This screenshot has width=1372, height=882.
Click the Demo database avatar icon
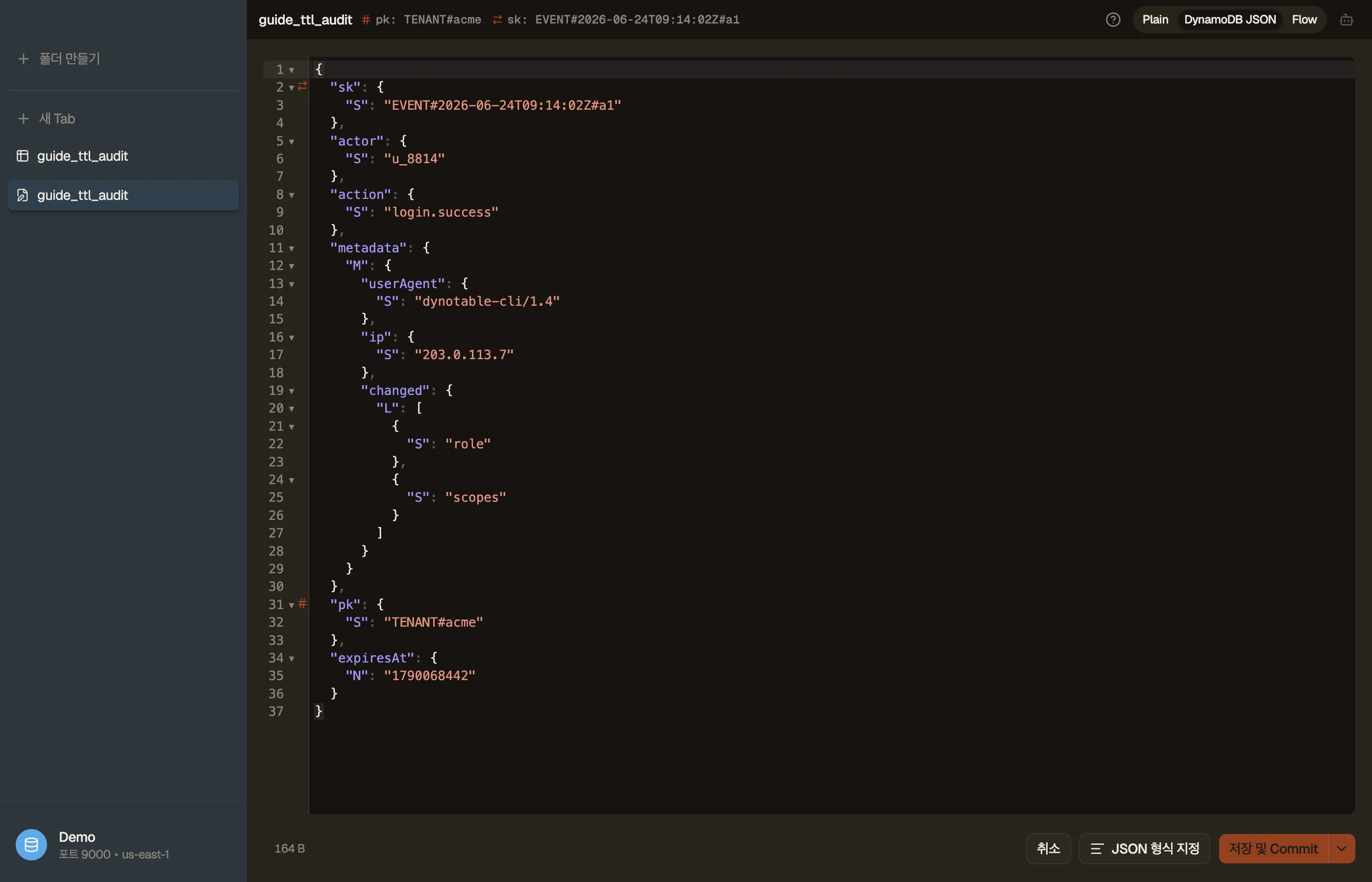pyautogui.click(x=31, y=844)
